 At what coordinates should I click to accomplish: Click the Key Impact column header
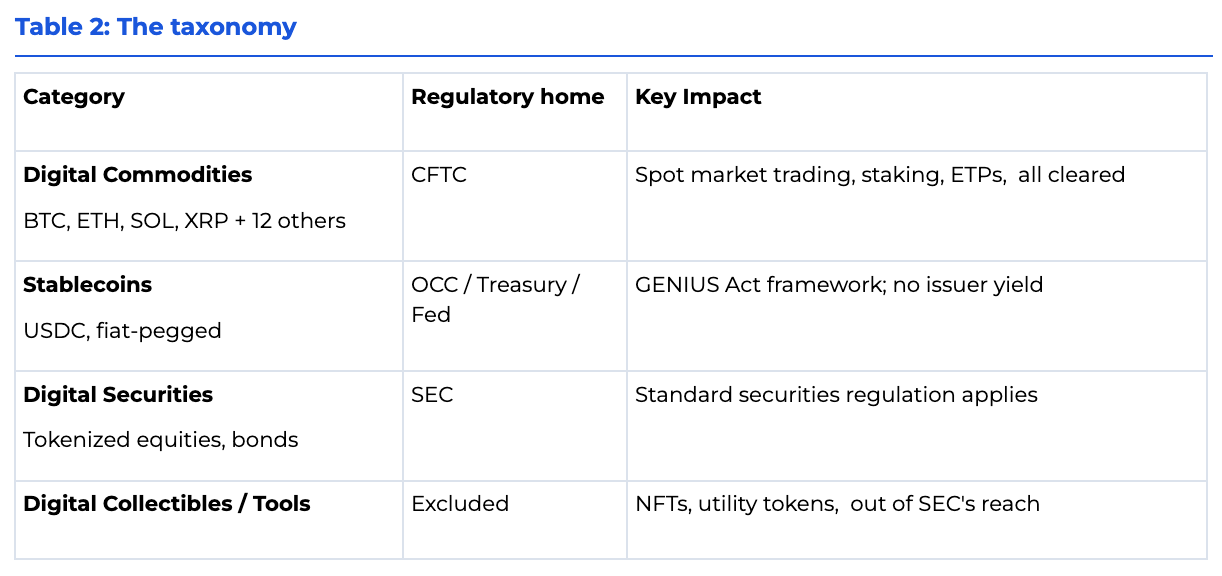pyautogui.click(x=698, y=97)
